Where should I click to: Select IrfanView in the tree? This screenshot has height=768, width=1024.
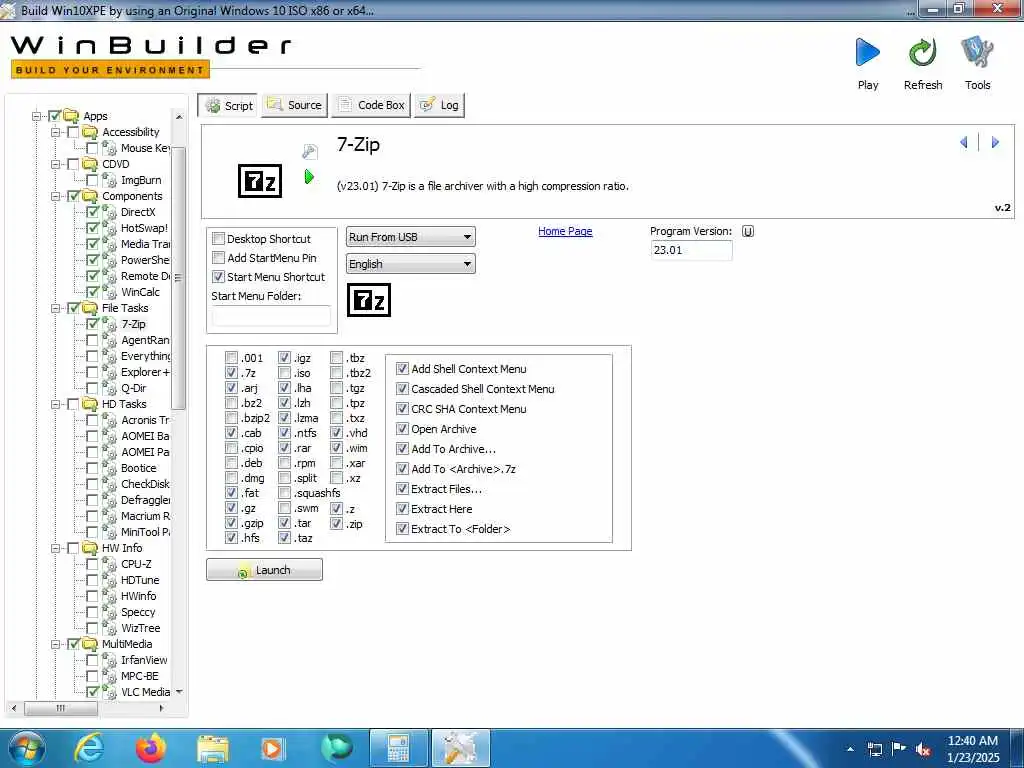point(144,660)
